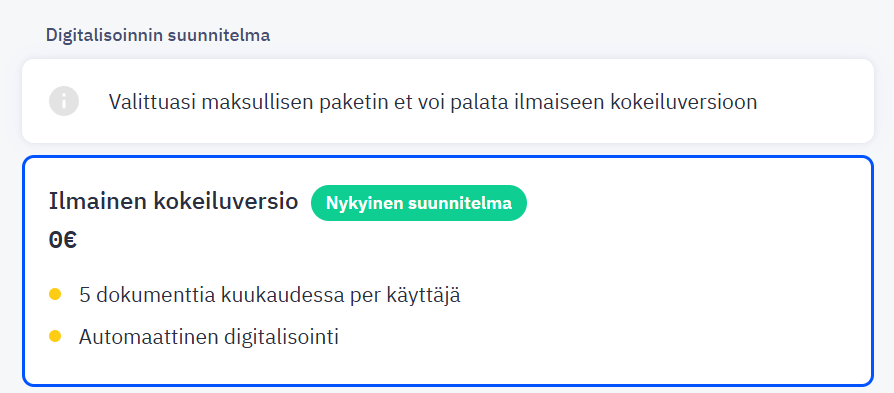Click the 5 dokumenttia kuukaudessa feature line
The width and height of the screenshot is (894, 393).
pyautogui.click(x=270, y=296)
